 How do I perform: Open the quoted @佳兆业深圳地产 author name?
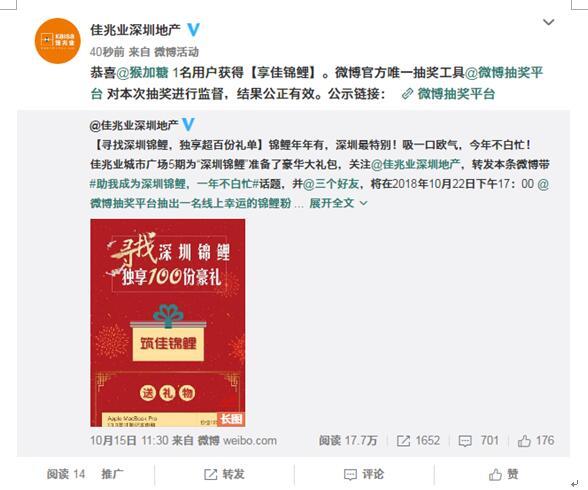click(134, 125)
